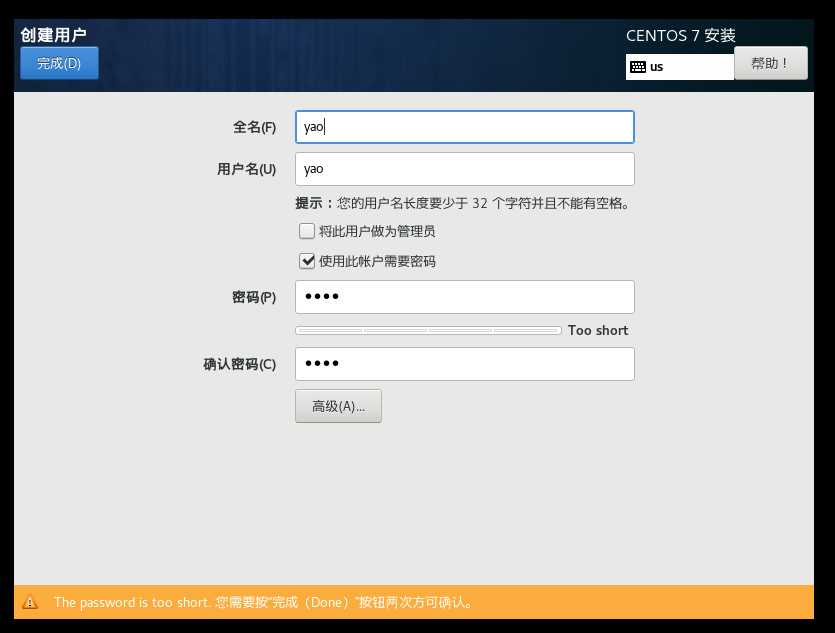Click the bottom password warning message
Viewport: 835px width, 633px height.
[263, 602]
